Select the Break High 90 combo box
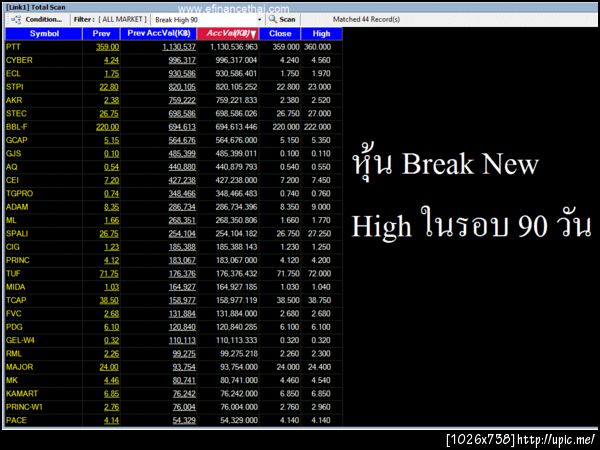Screen dimensions: 600x450 (207, 20)
